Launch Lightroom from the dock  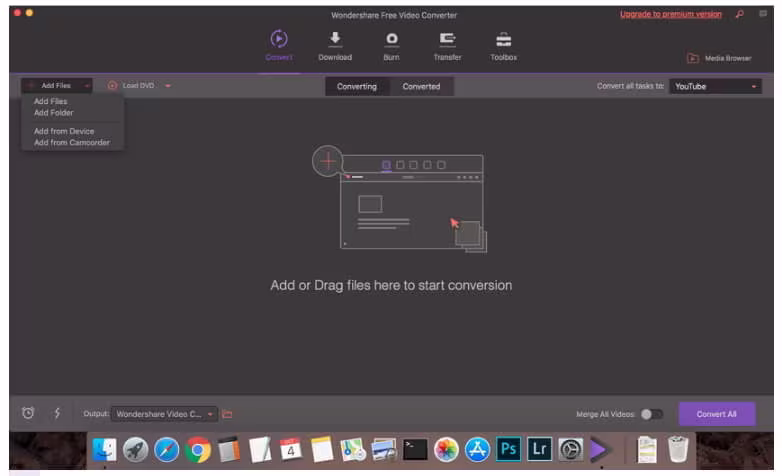539,449
